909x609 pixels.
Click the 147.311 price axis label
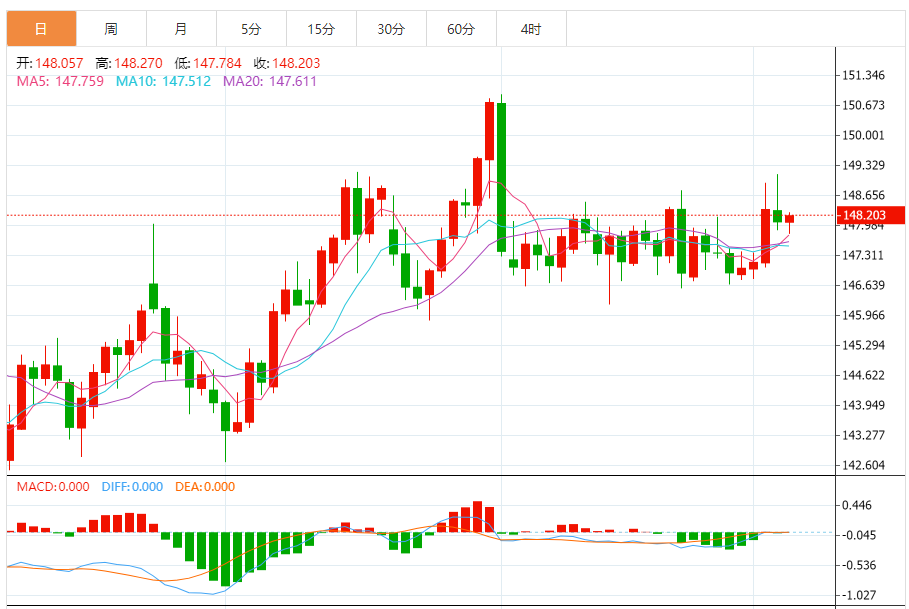(864, 255)
